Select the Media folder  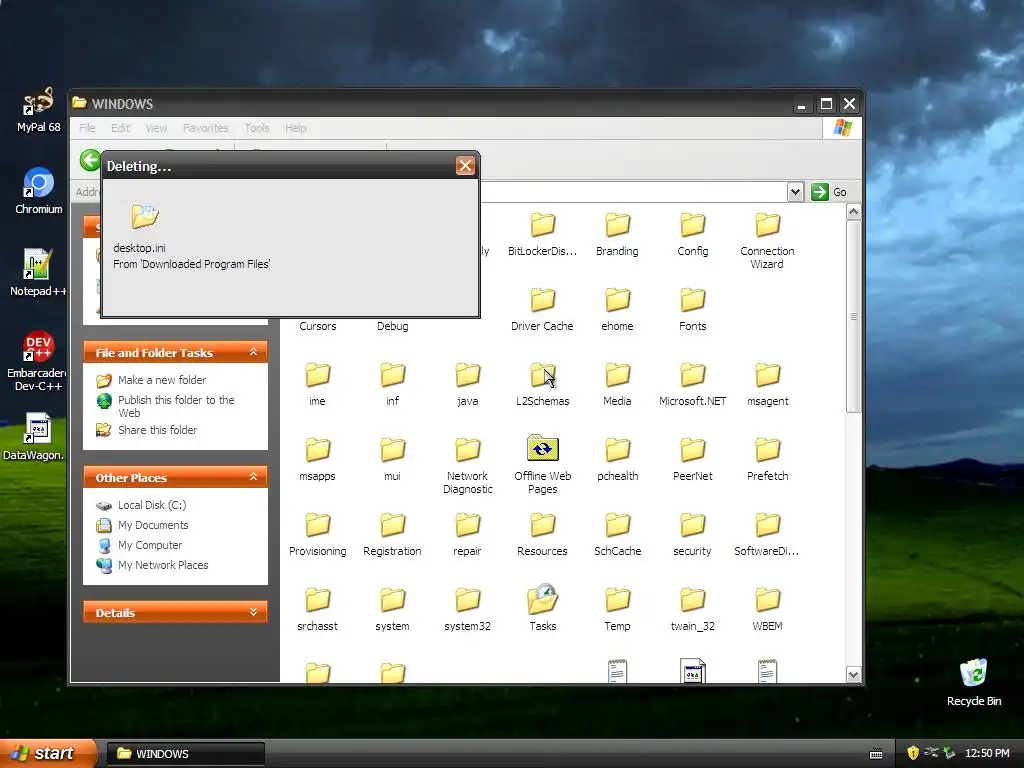[617, 383]
